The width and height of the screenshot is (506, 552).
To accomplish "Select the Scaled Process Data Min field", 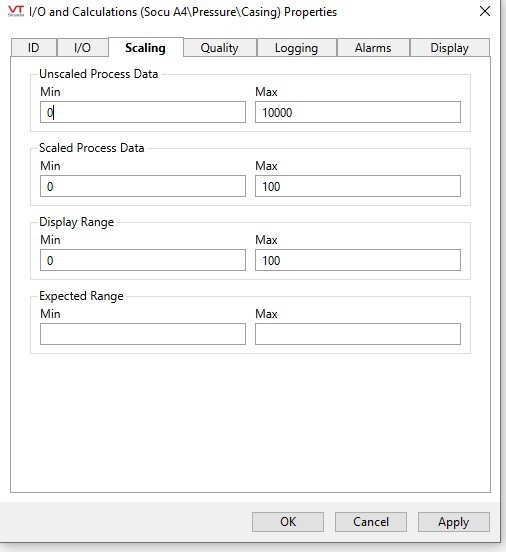I will tap(143, 186).
